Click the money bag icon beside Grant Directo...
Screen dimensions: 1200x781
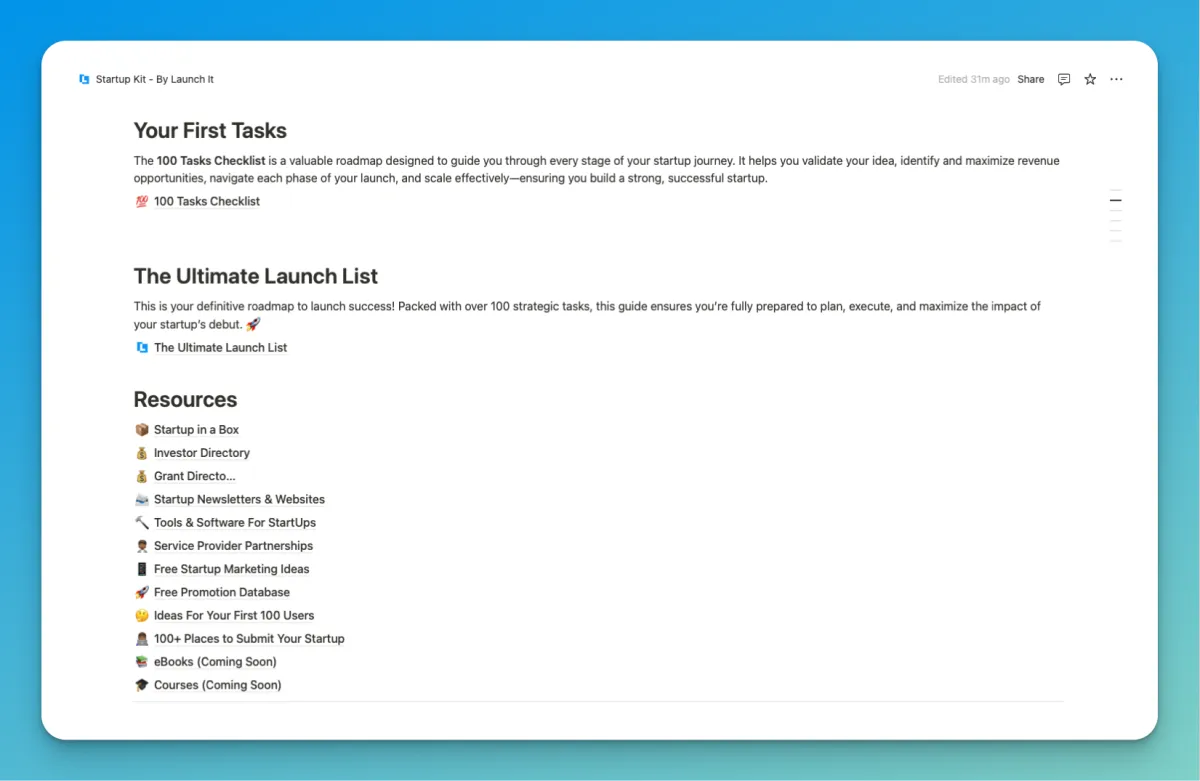point(141,476)
